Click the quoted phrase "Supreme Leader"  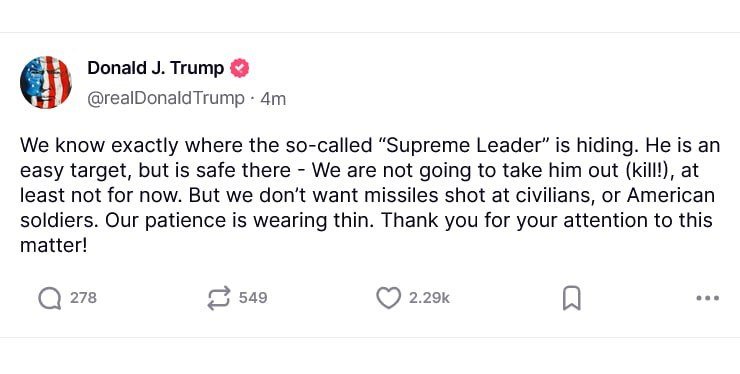point(464,145)
